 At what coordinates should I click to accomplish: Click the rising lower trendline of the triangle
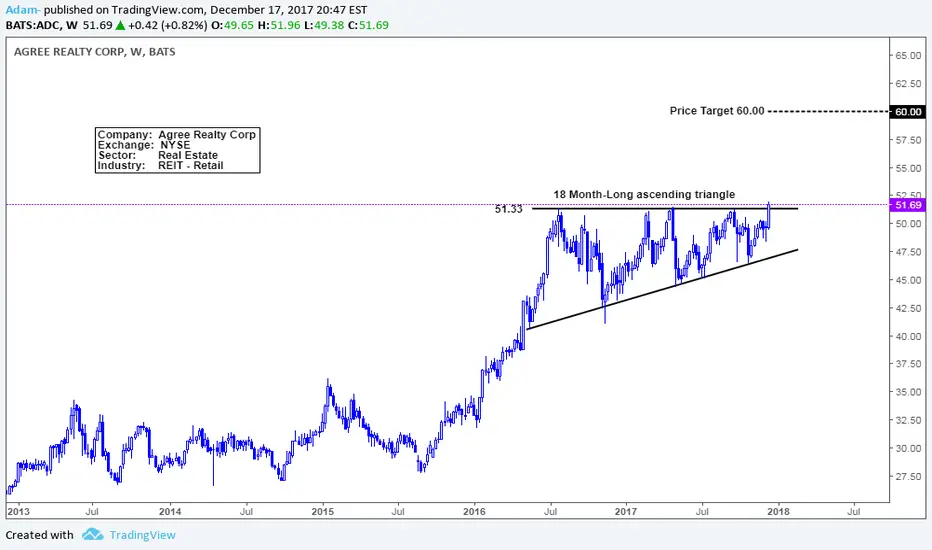point(662,289)
